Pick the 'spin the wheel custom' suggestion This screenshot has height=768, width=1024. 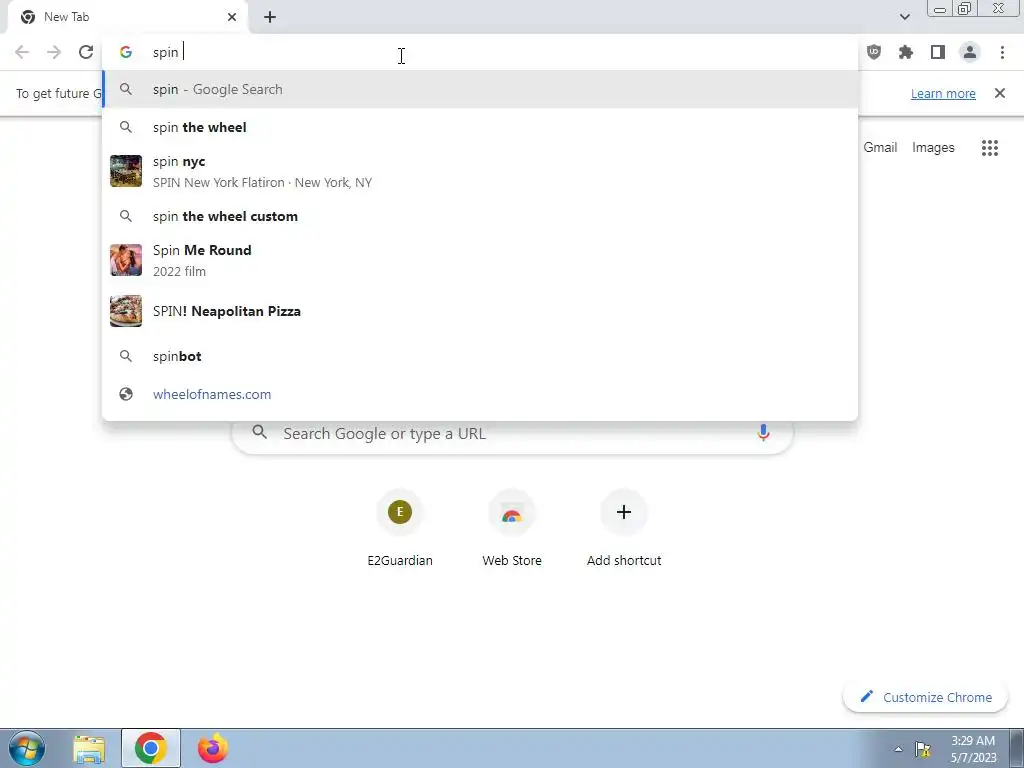(480, 216)
